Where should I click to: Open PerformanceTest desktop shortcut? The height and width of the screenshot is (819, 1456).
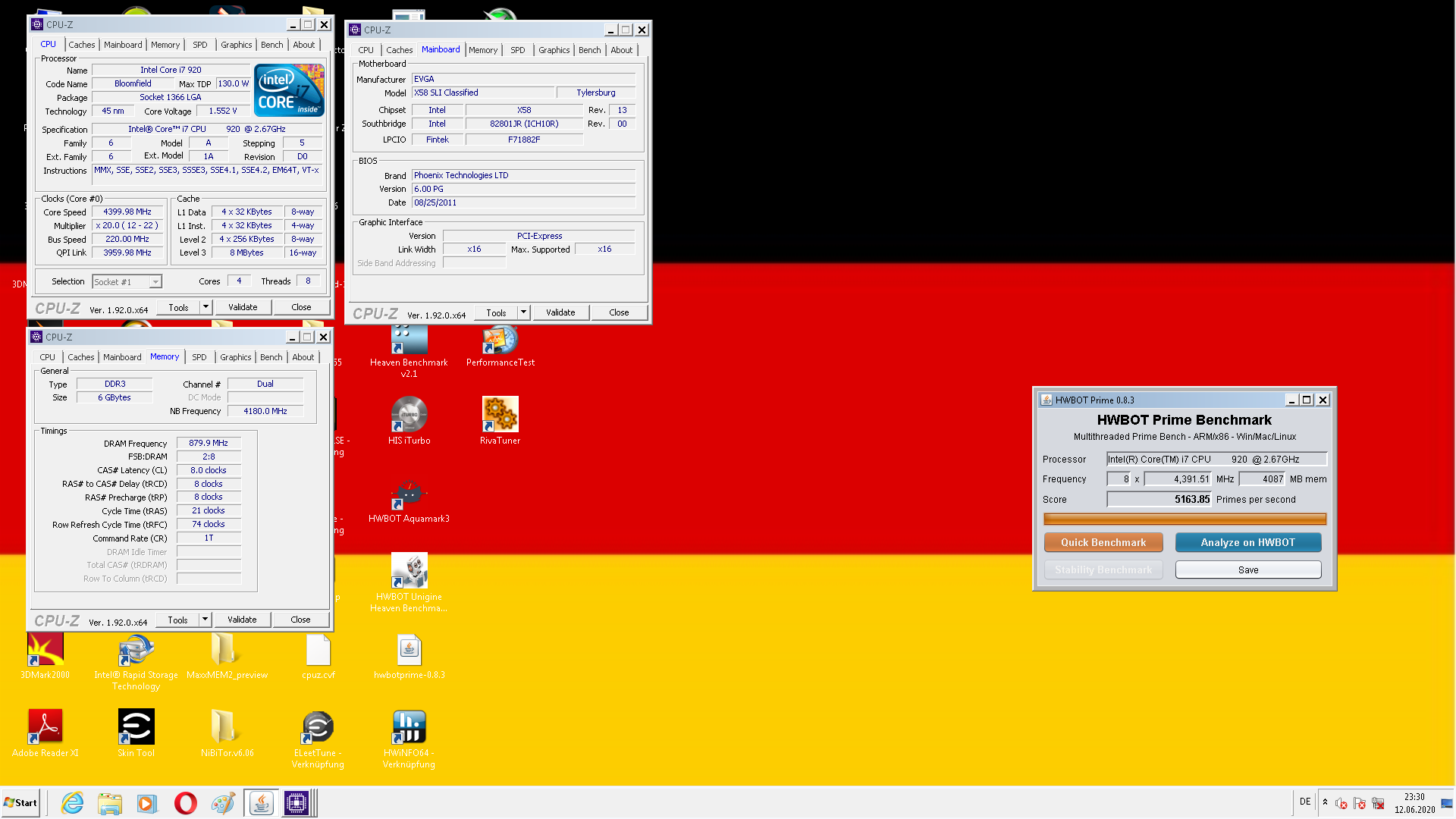tap(500, 347)
